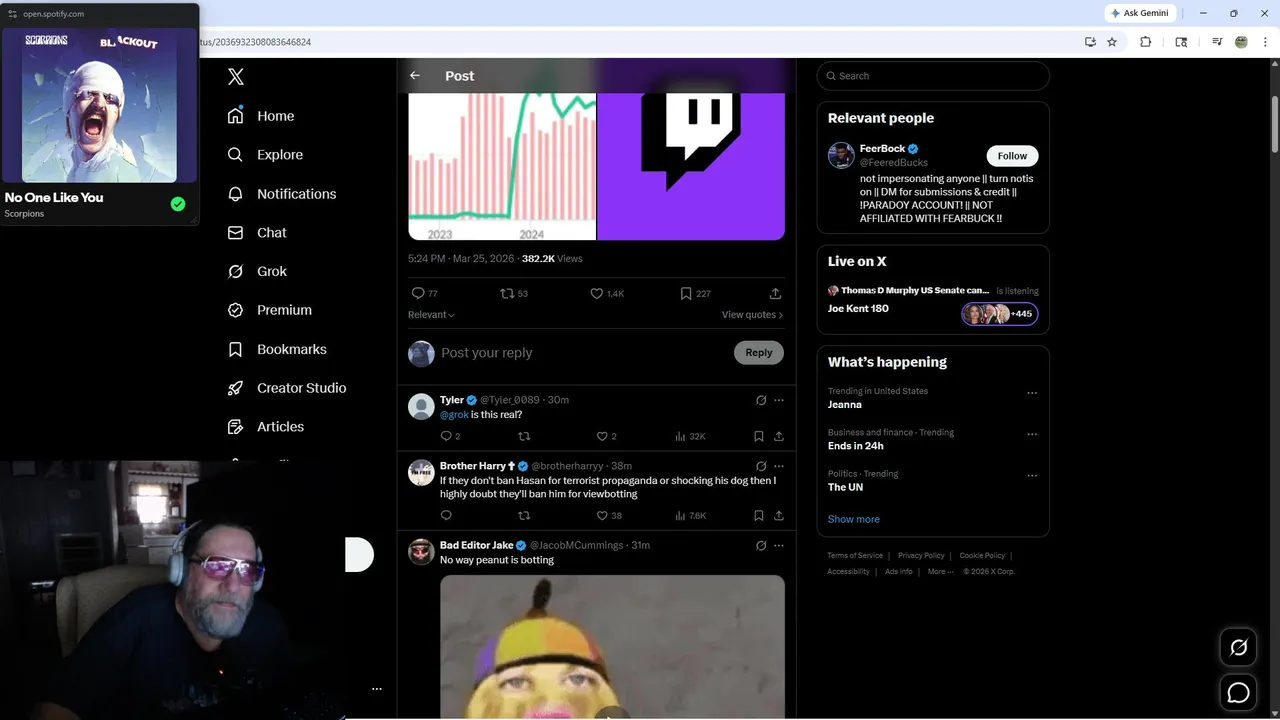Click the reply icon showing 77
Screen dimensions: 1280x720
point(425,293)
